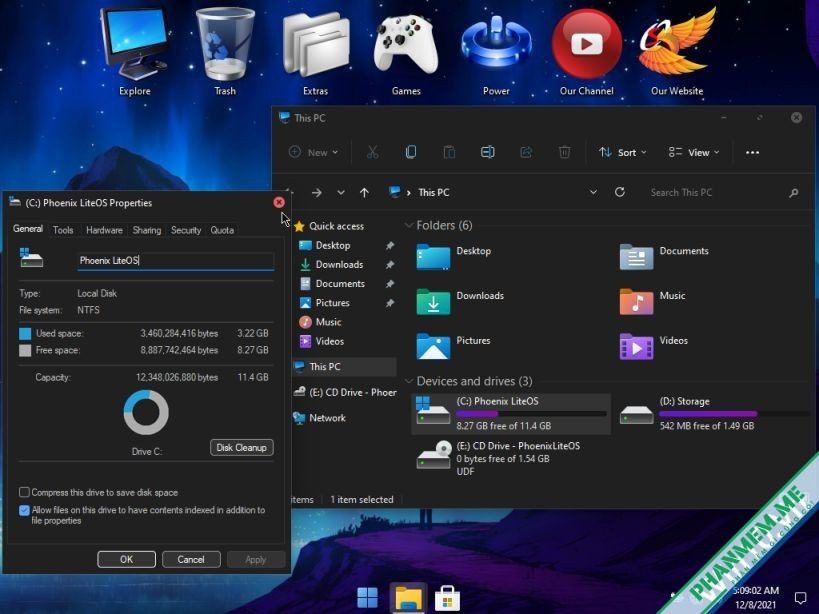Click the Up arrow navigation button
The width and height of the screenshot is (819, 614).
364,193
